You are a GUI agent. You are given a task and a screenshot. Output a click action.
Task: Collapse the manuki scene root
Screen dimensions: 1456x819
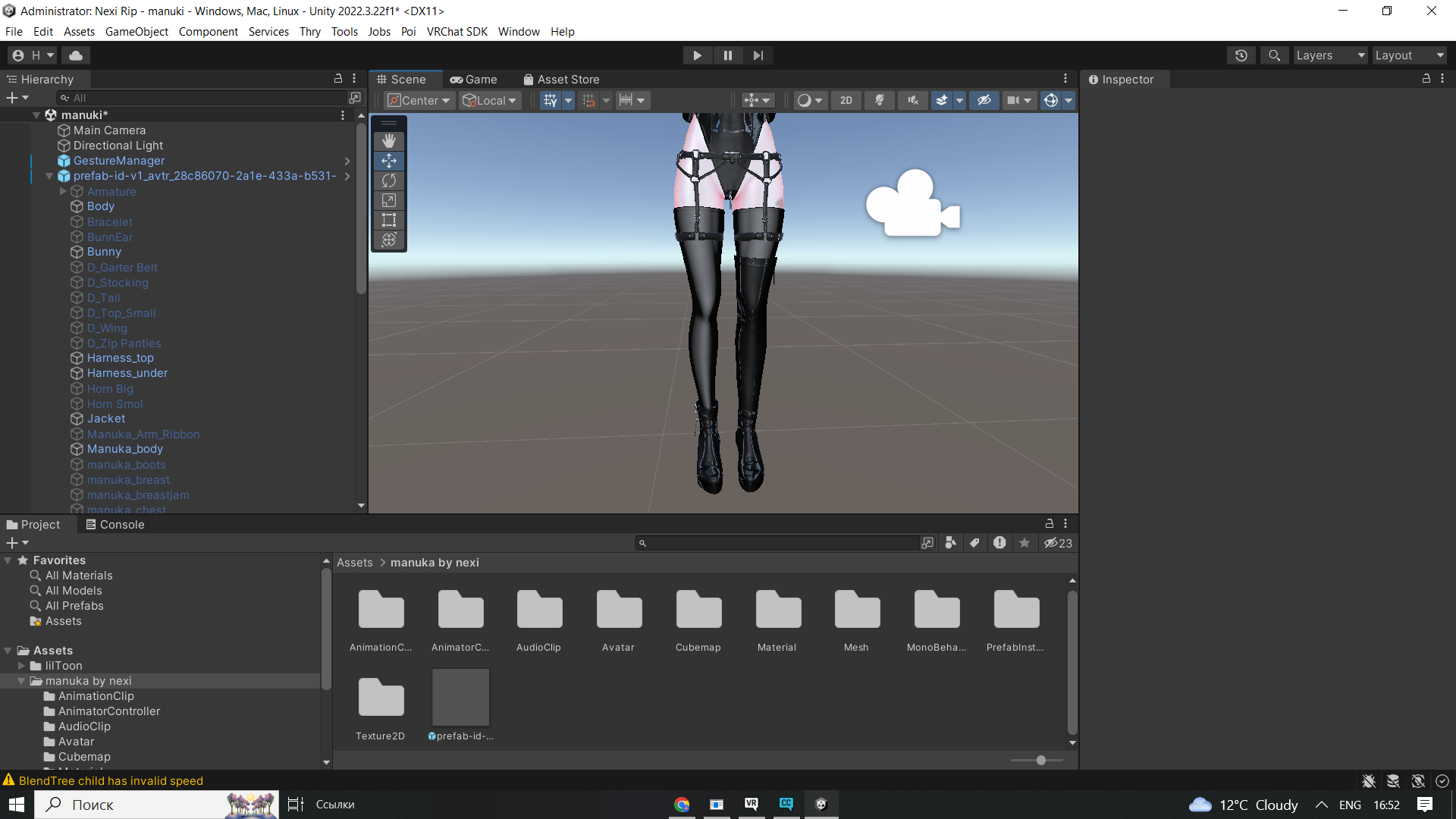tap(36, 115)
